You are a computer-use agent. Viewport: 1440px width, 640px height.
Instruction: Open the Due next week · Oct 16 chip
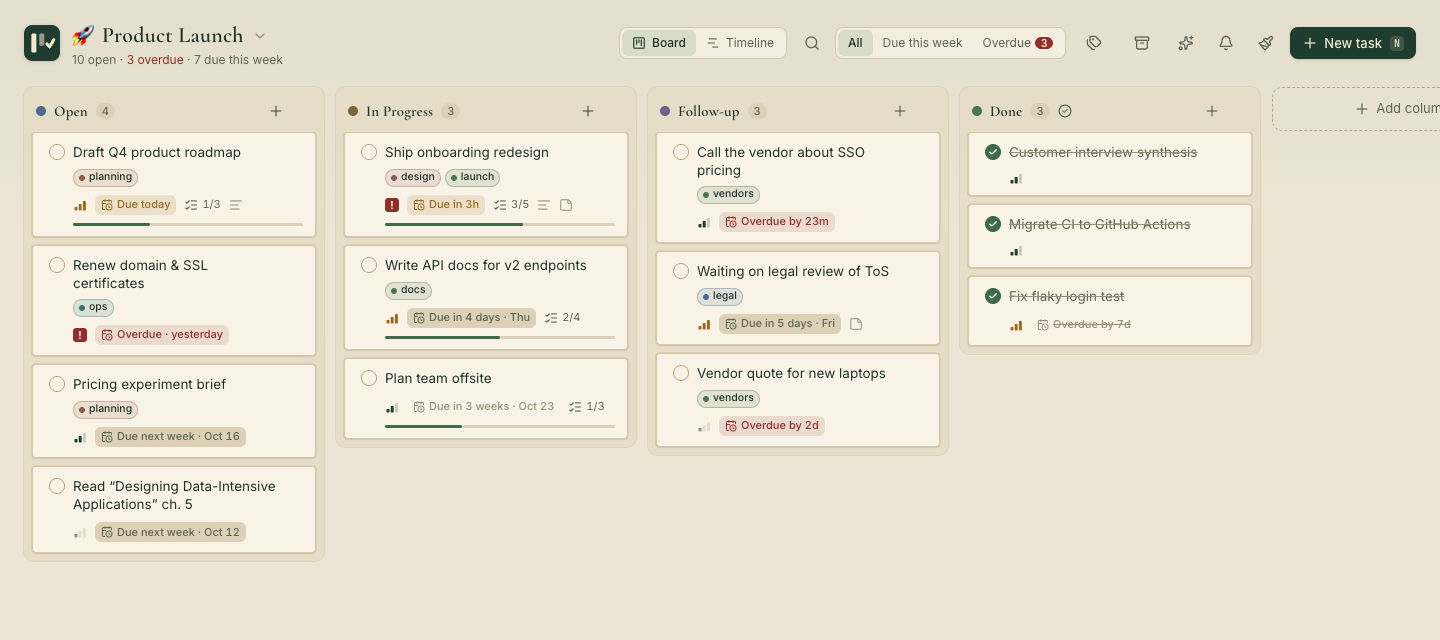[170, 437]
